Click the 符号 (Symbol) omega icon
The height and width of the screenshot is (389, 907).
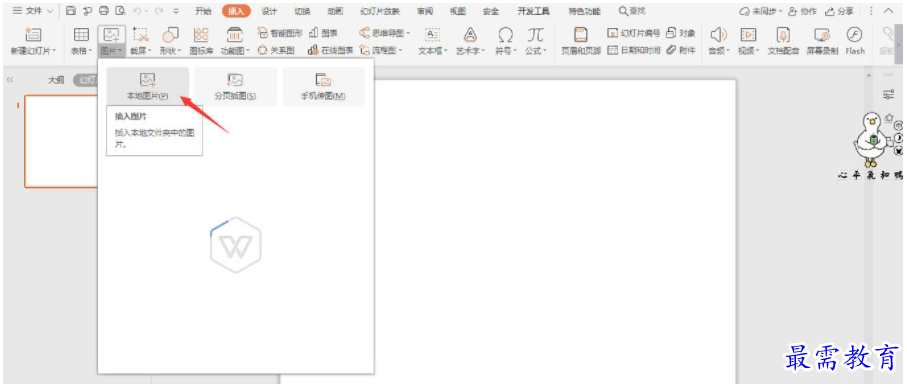point(506,35)
